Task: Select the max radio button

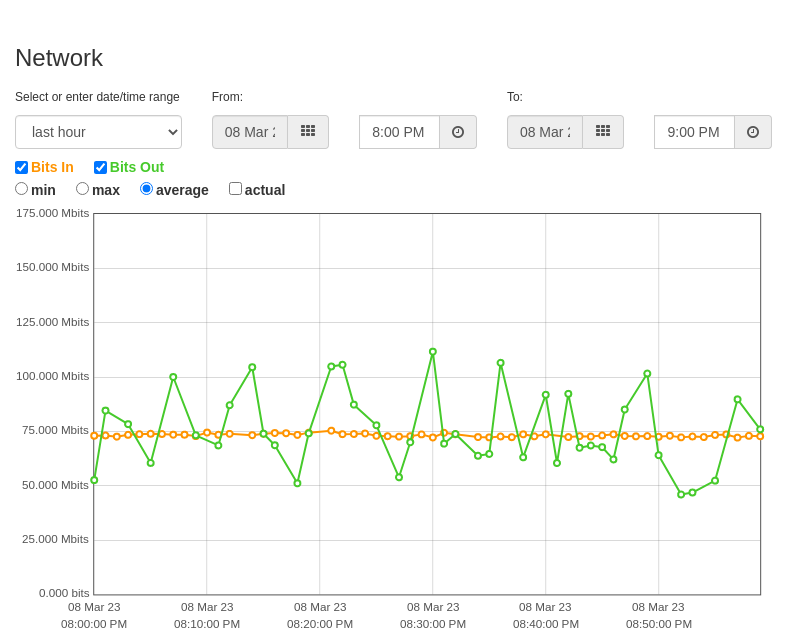Action: (82, 189)
